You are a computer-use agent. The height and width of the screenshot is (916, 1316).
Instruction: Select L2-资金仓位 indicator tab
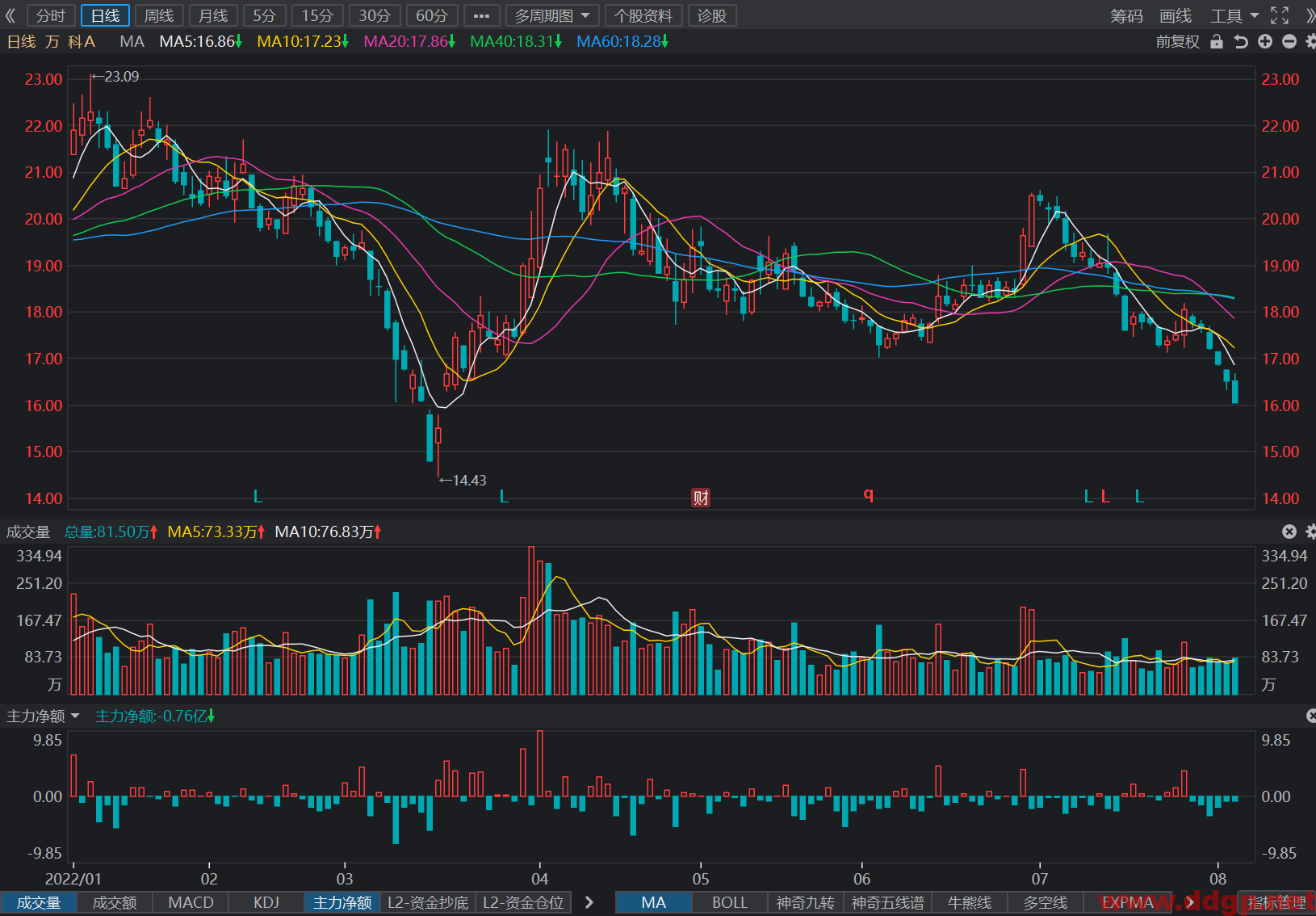pos(523,902)
